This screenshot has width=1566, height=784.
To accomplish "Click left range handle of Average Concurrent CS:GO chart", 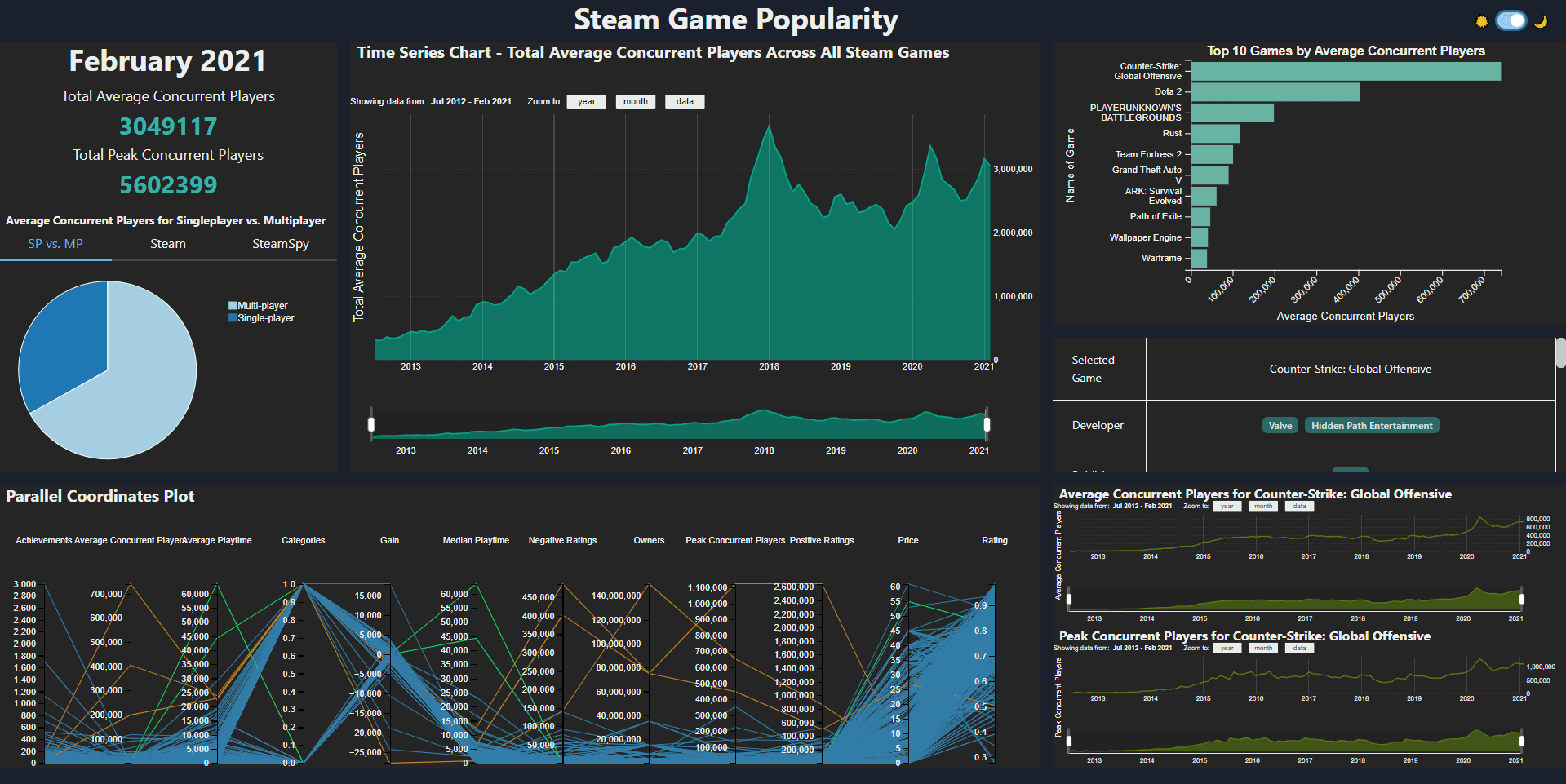I will pos(1069,599).
